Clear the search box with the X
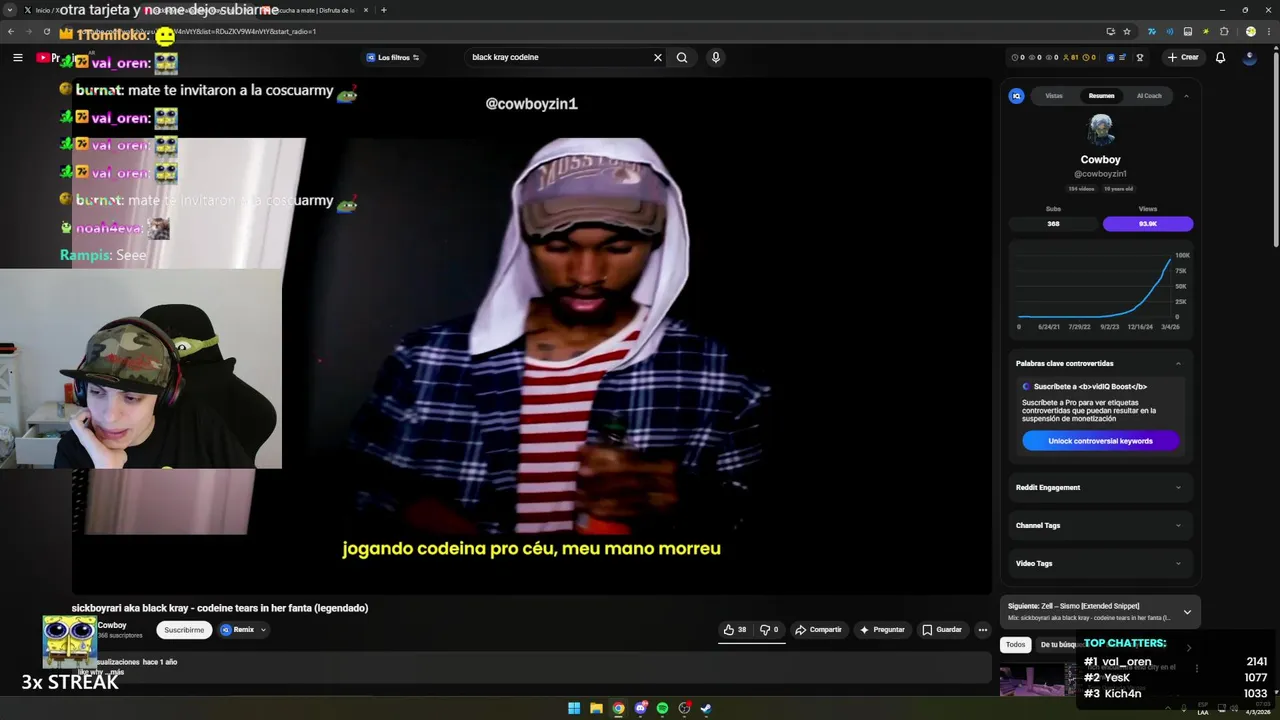This screenshot has width=1280, height=720. pos(658,57)
